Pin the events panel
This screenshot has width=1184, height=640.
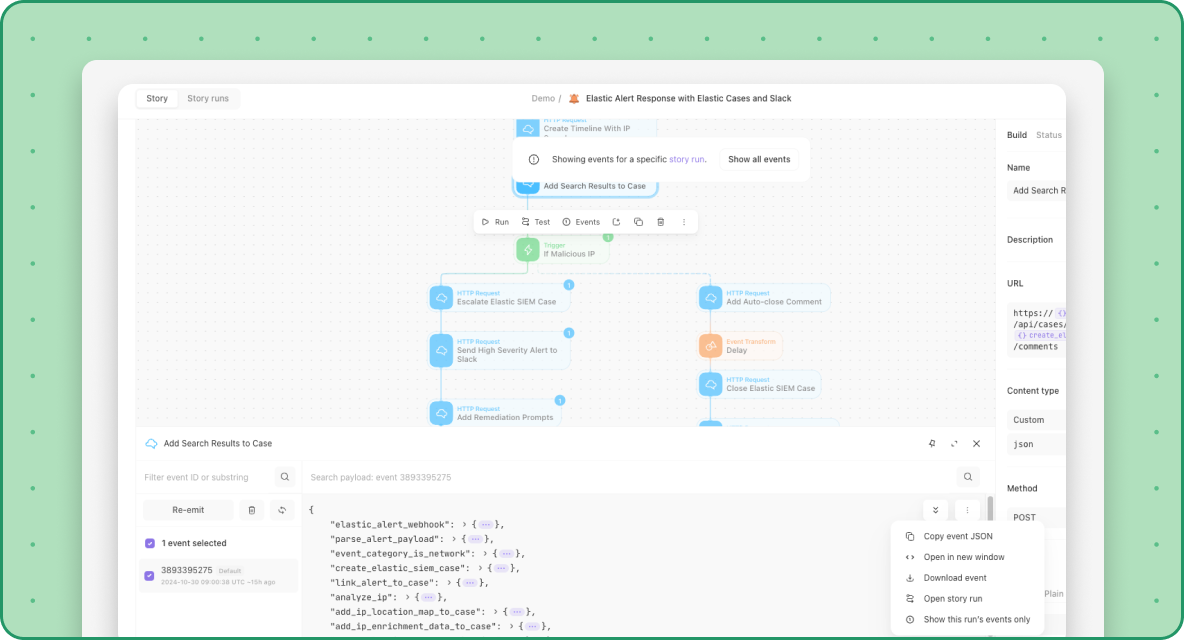(932, 444)
